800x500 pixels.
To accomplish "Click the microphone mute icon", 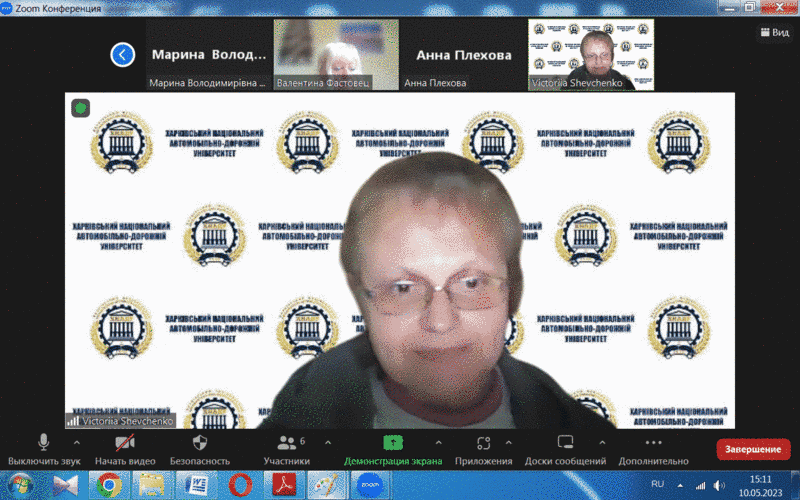I will tap(44, 442).
